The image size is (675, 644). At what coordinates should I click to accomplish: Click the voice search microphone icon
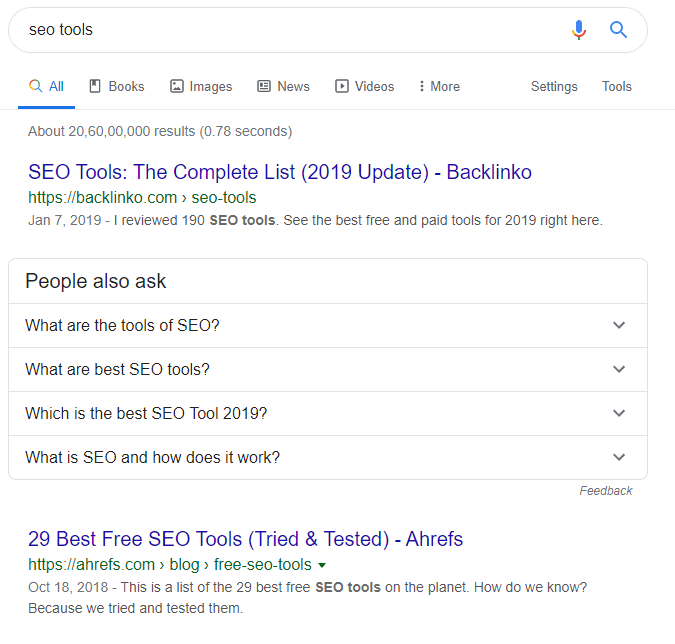(x=579, y=30)
